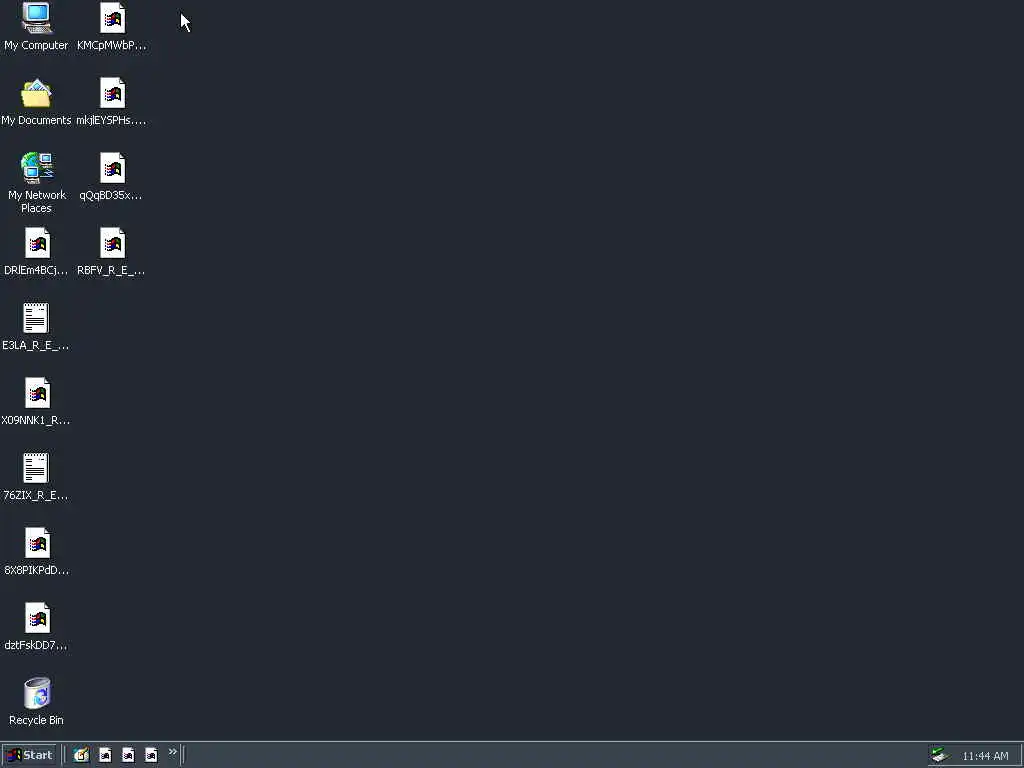Click the safely remove hardware tray icon
The height and width of the screenshot is (768, 1024).
(940, 756)
